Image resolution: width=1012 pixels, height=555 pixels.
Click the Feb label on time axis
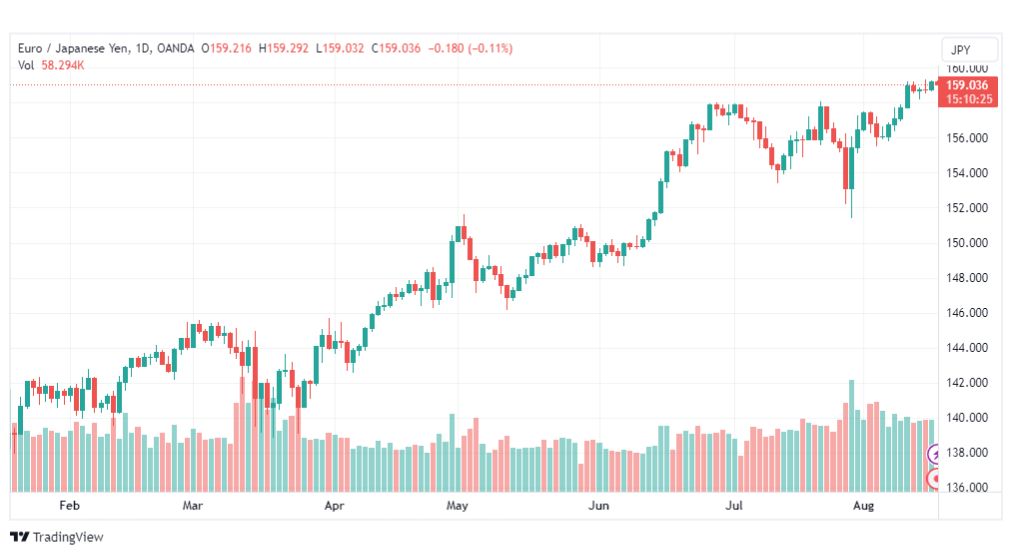69,505
